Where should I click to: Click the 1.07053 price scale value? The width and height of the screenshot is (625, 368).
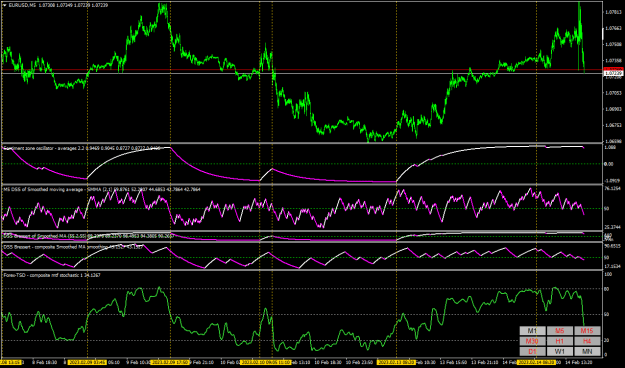pyautogui.click(x=613, y=92)
